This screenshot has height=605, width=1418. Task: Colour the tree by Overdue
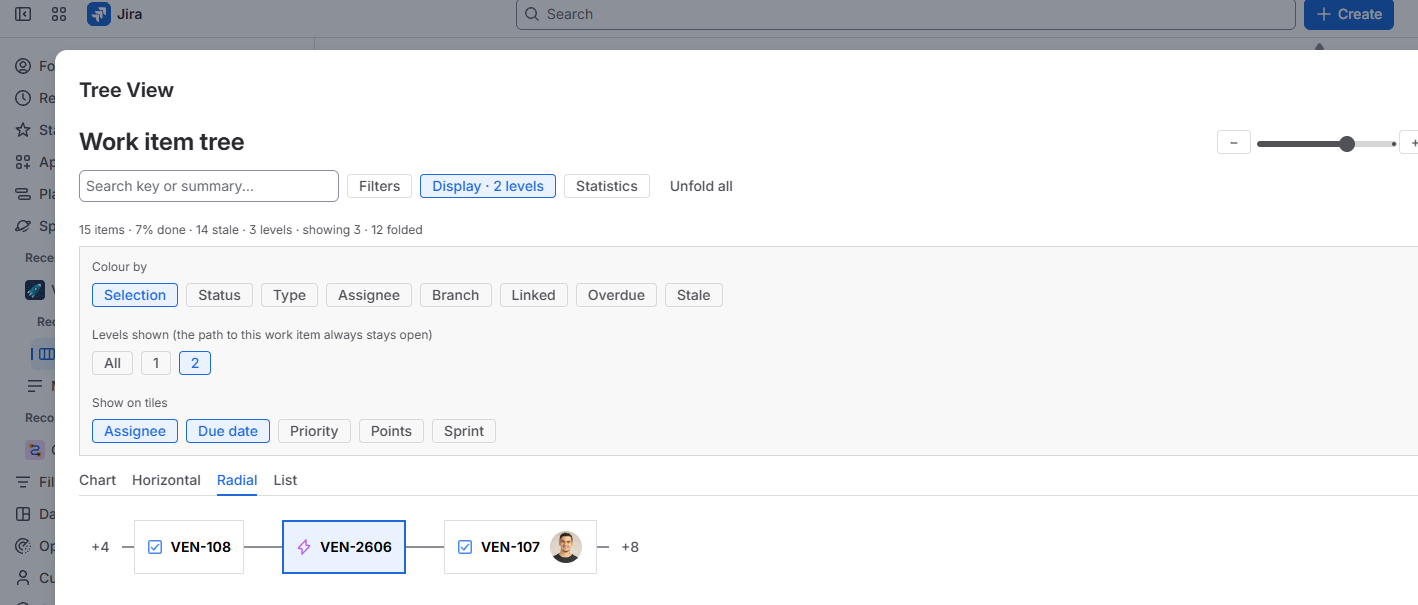616,295
